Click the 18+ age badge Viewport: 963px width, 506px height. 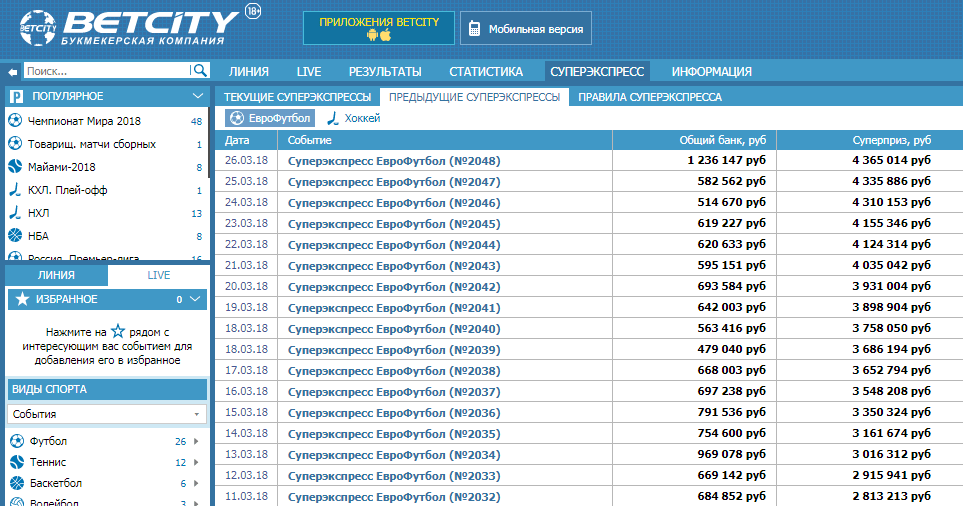coord(252,11)
